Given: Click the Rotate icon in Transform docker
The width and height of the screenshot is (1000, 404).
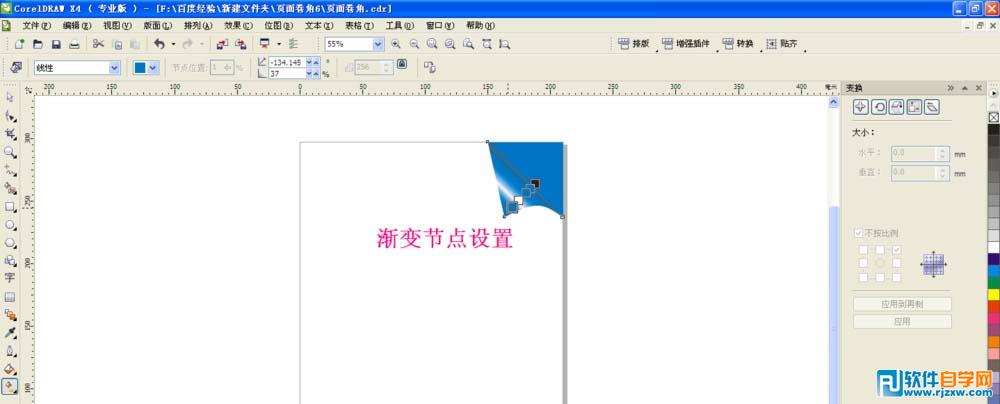Looking at the screenshot, I should click(879, 107).
